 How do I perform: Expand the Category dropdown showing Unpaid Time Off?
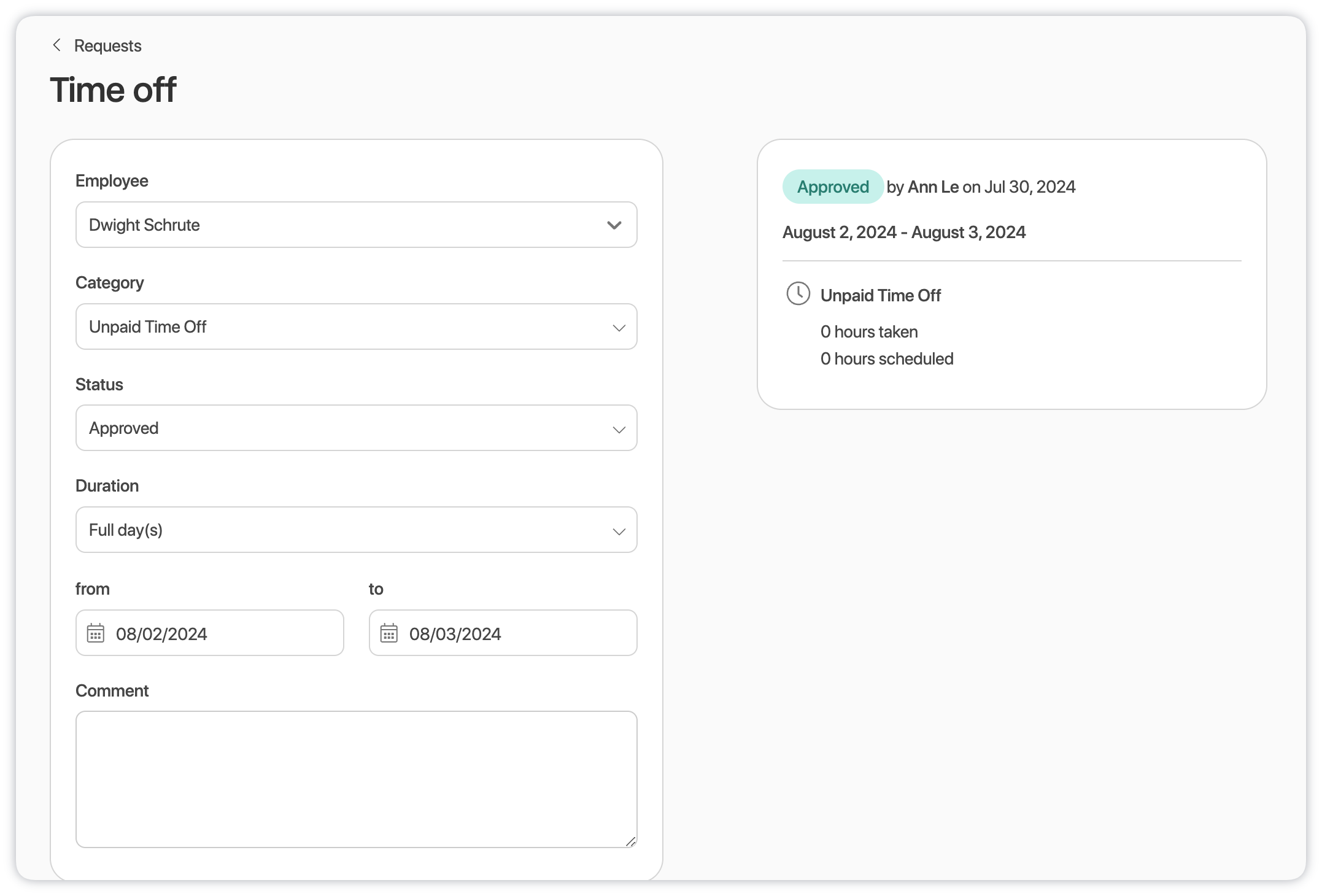[x=344, y=327]
